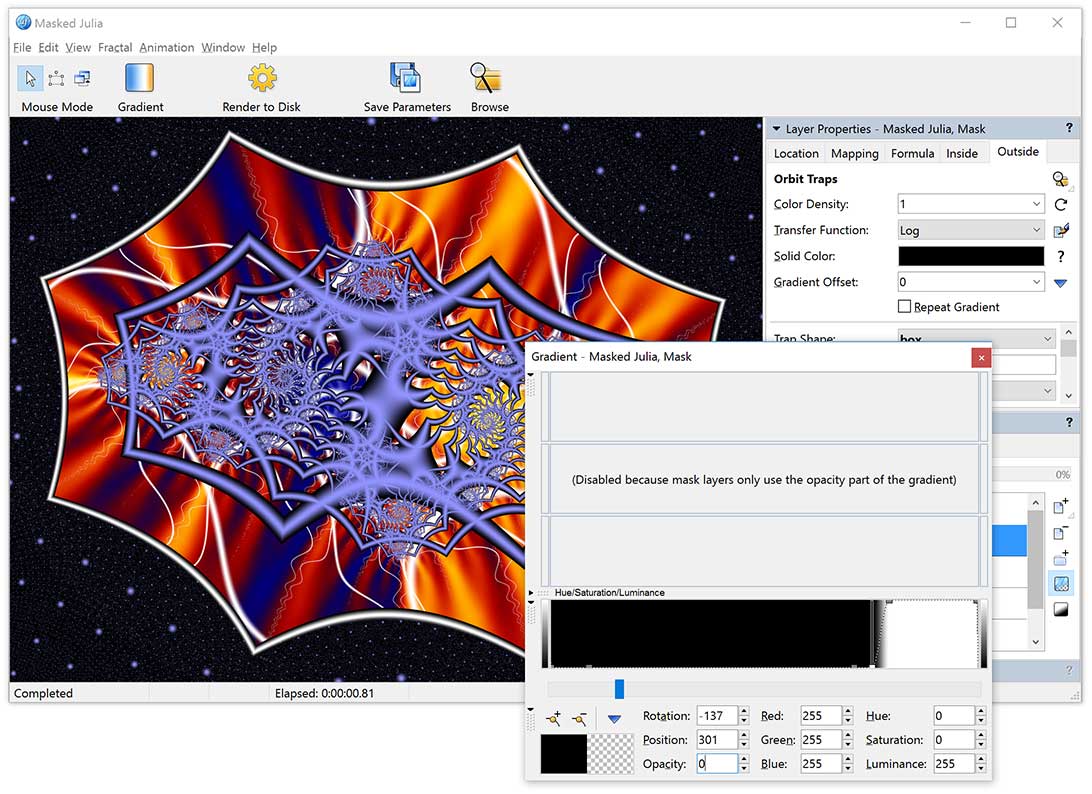Click the help icon on the partly hidden panel header

tap(1069, 422)
